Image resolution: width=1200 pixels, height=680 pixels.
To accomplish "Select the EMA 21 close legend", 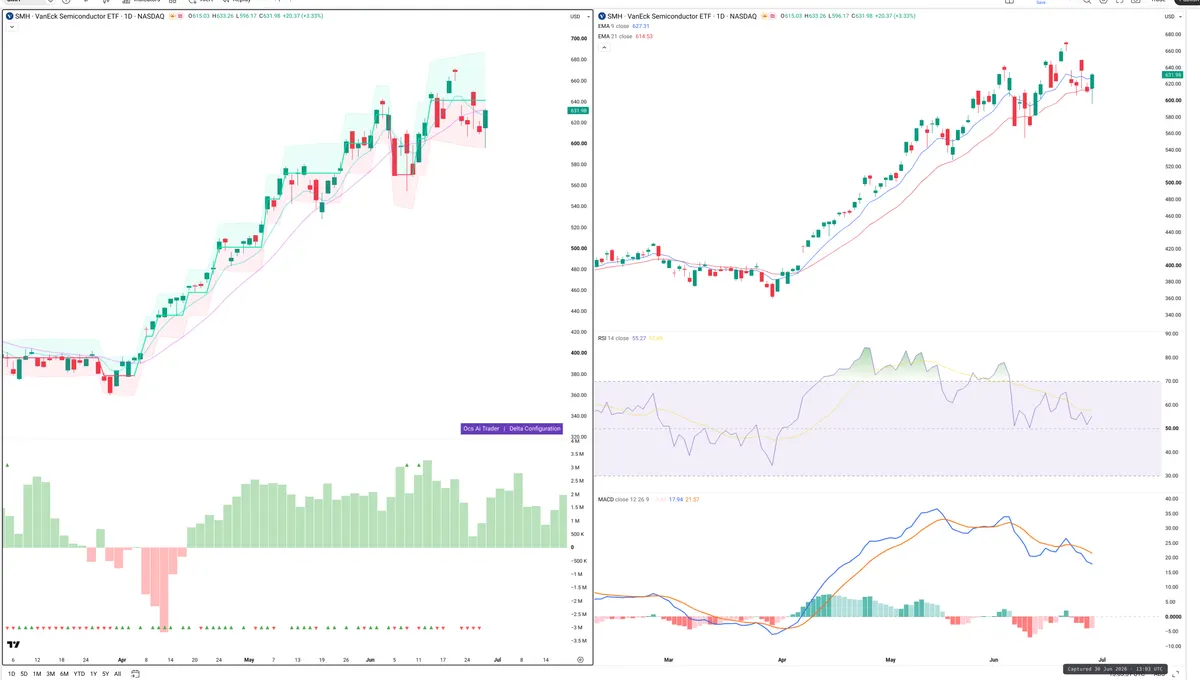I will [614, 36].
